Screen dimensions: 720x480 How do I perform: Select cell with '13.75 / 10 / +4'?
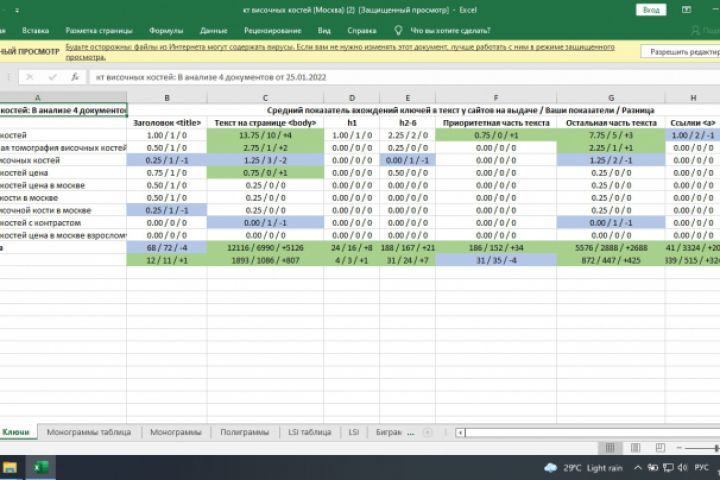265,135
